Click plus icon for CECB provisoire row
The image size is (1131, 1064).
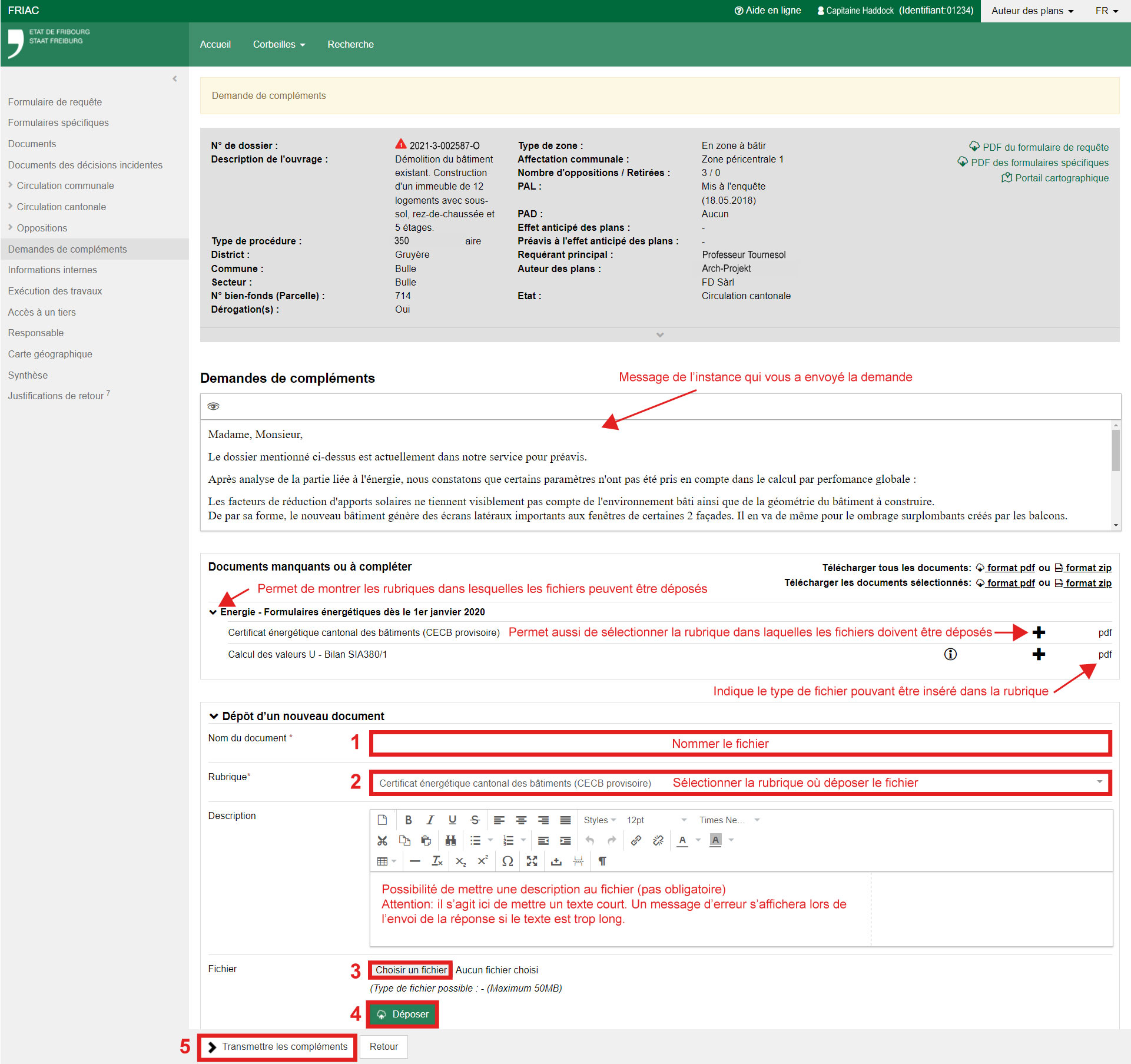pyautogui.click(x=1039, y=632)
